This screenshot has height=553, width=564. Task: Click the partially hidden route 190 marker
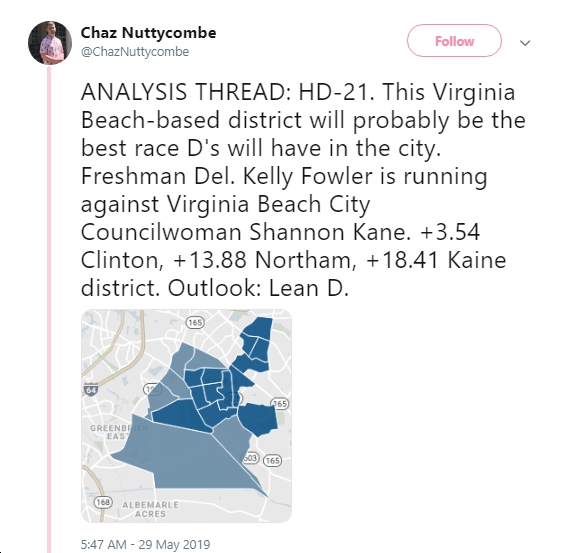coord(153,389)
